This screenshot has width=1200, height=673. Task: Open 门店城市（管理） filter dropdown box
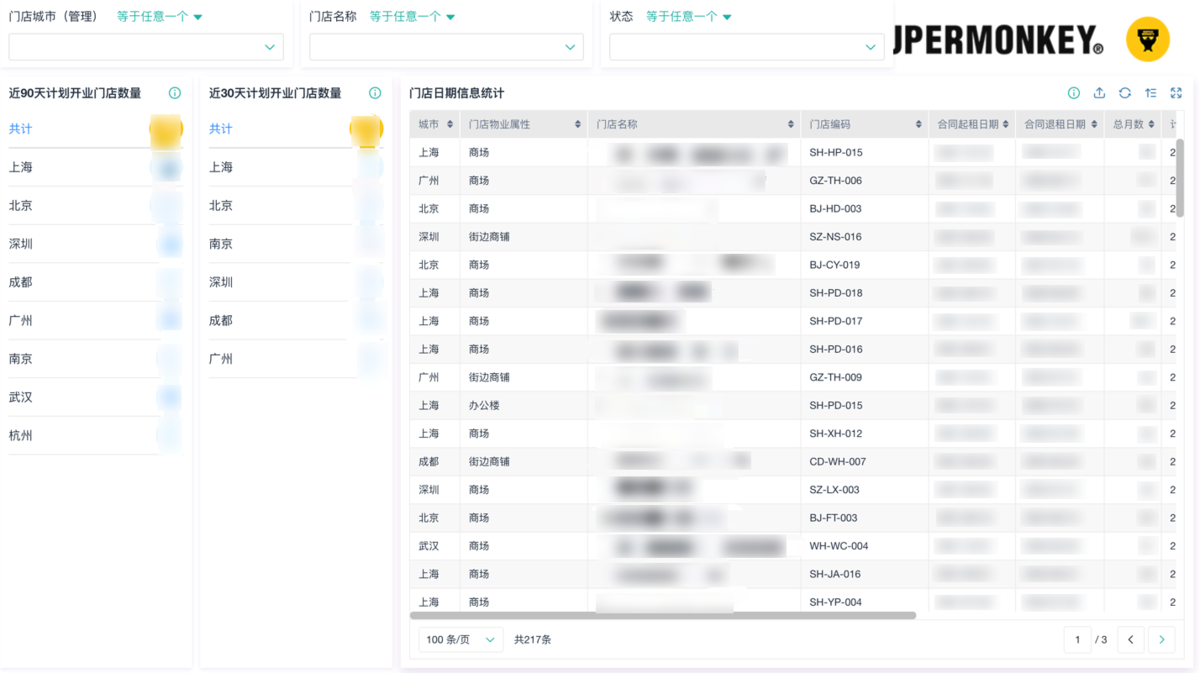point(146,47)
